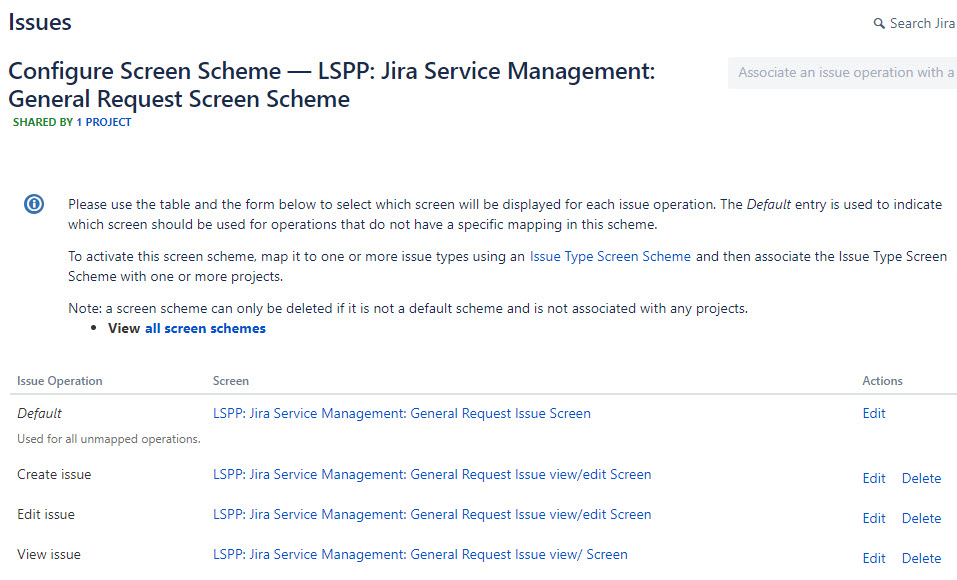Click Edit in the Default row
957x580 pixels.
click(874, 413)
